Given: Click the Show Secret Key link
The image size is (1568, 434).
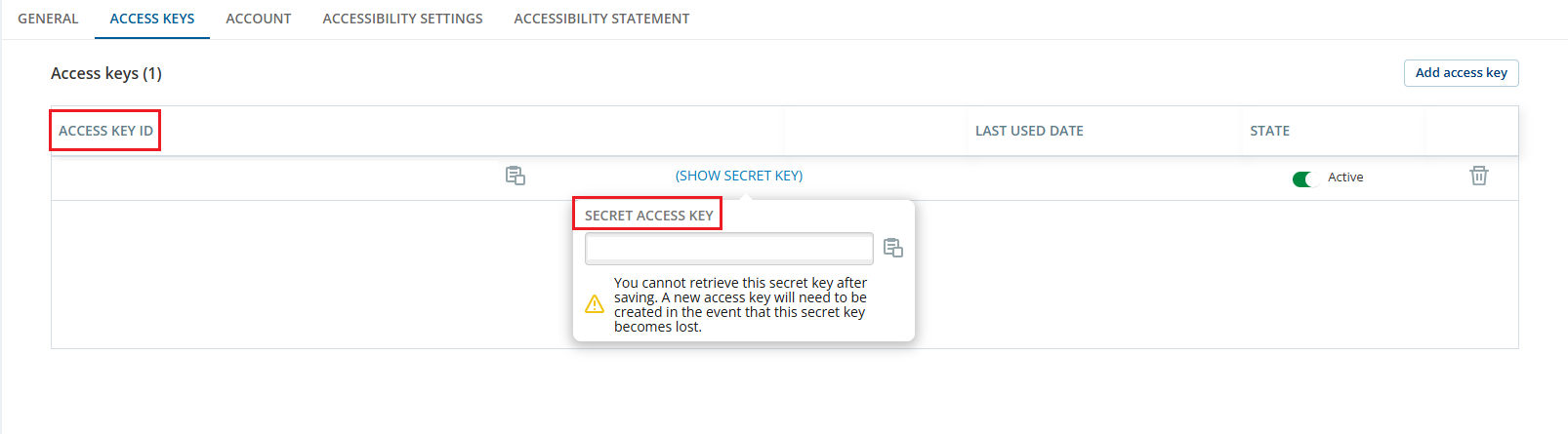Looking at the screenshot, I should click(739, 176).
